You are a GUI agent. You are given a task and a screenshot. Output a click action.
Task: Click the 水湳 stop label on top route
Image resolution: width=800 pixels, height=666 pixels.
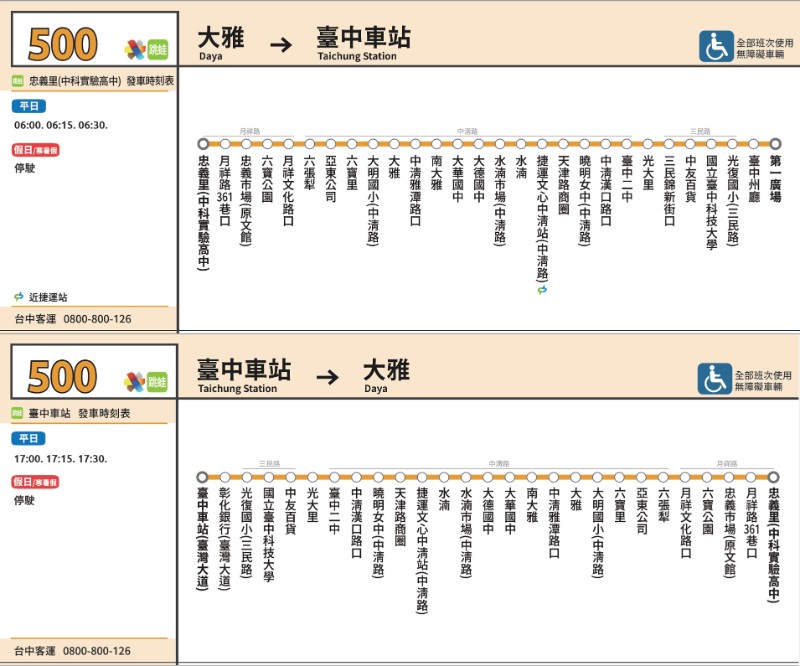[x=520, y=166]
